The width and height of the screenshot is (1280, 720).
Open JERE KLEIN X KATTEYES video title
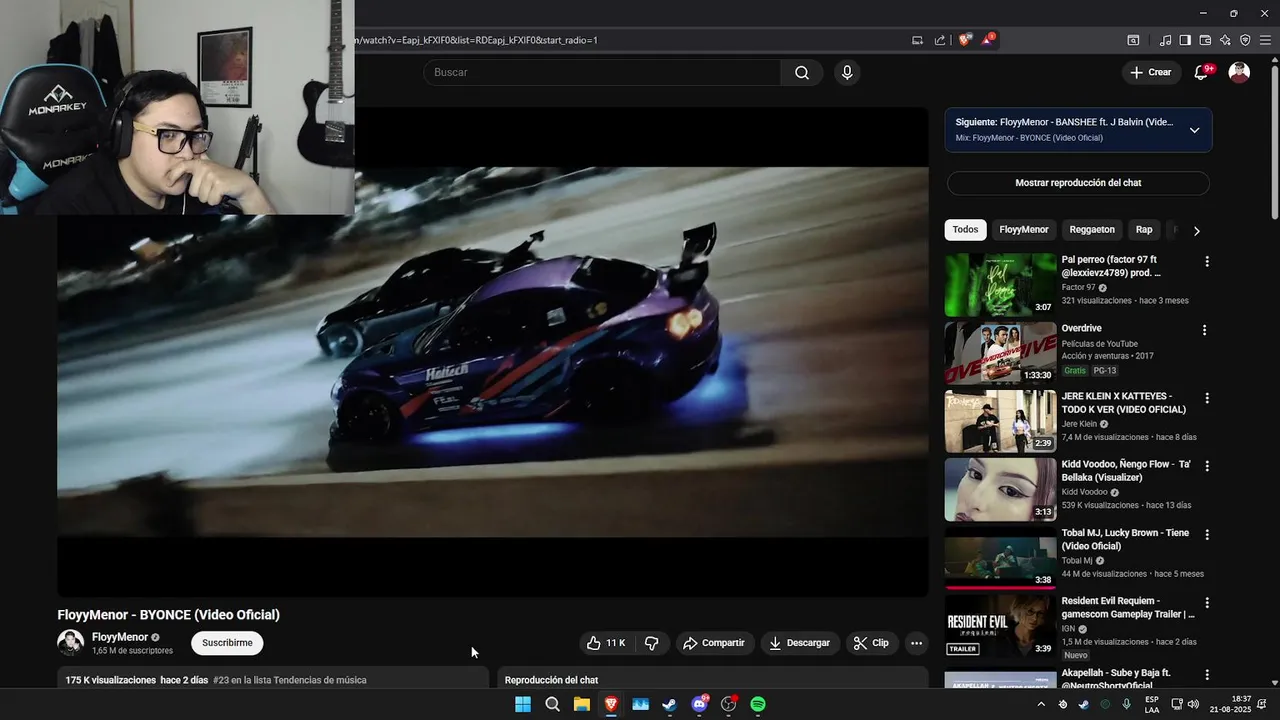pos(1124,403)
